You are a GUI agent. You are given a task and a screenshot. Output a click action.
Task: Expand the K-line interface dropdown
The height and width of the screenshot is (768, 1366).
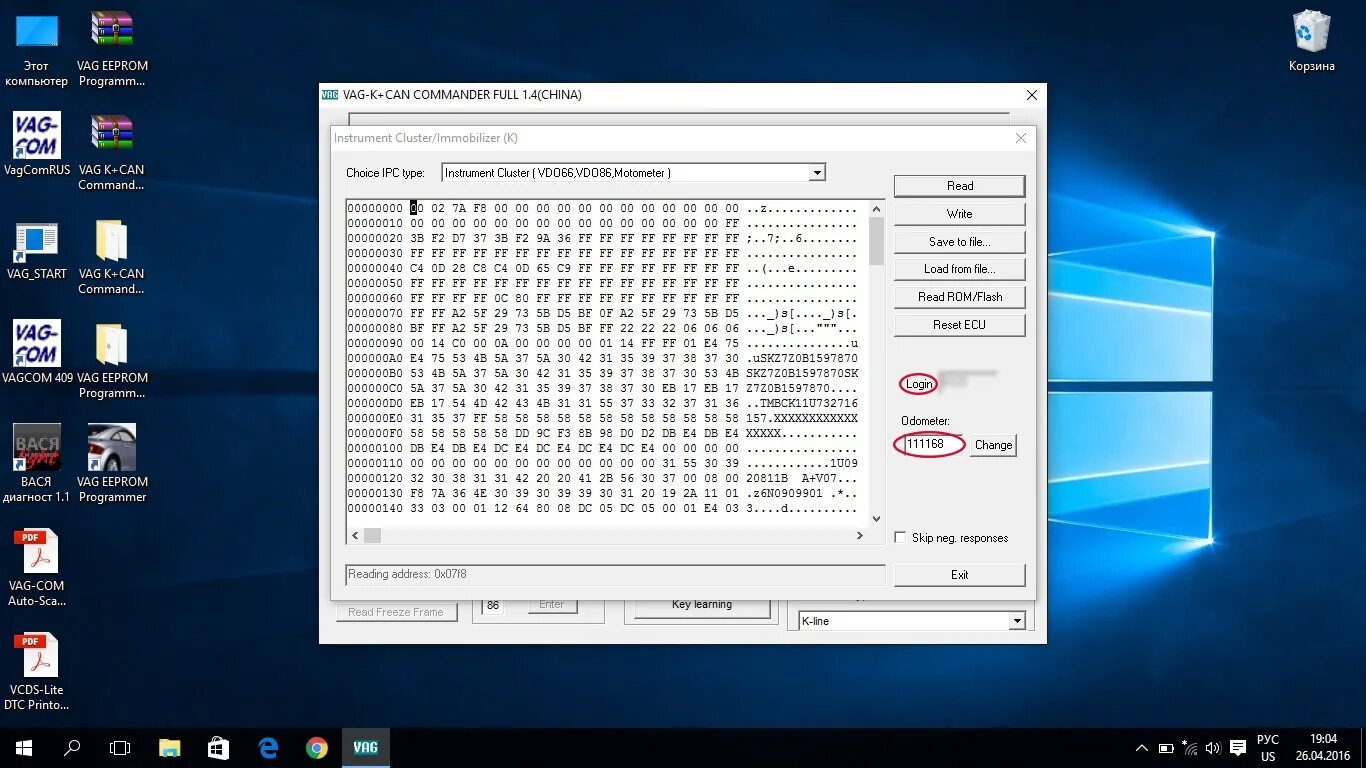1017,621
